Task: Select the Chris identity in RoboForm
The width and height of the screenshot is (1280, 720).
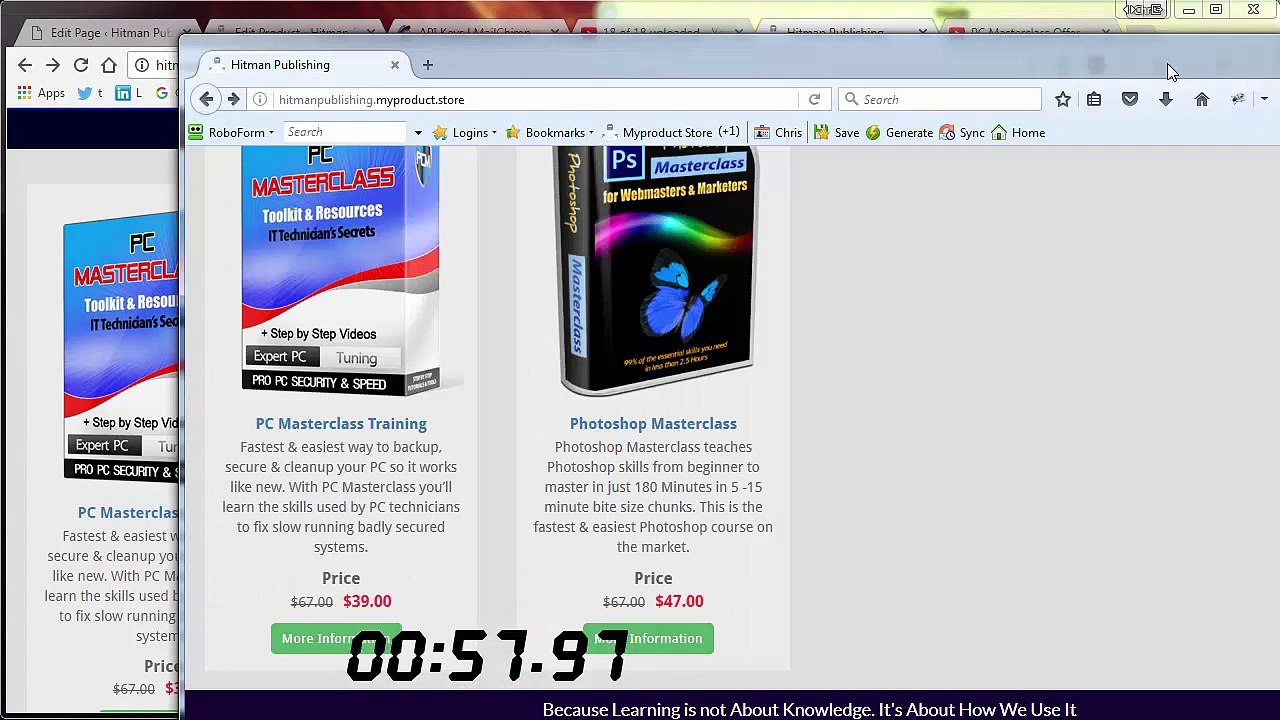Action: pos(778,132)
